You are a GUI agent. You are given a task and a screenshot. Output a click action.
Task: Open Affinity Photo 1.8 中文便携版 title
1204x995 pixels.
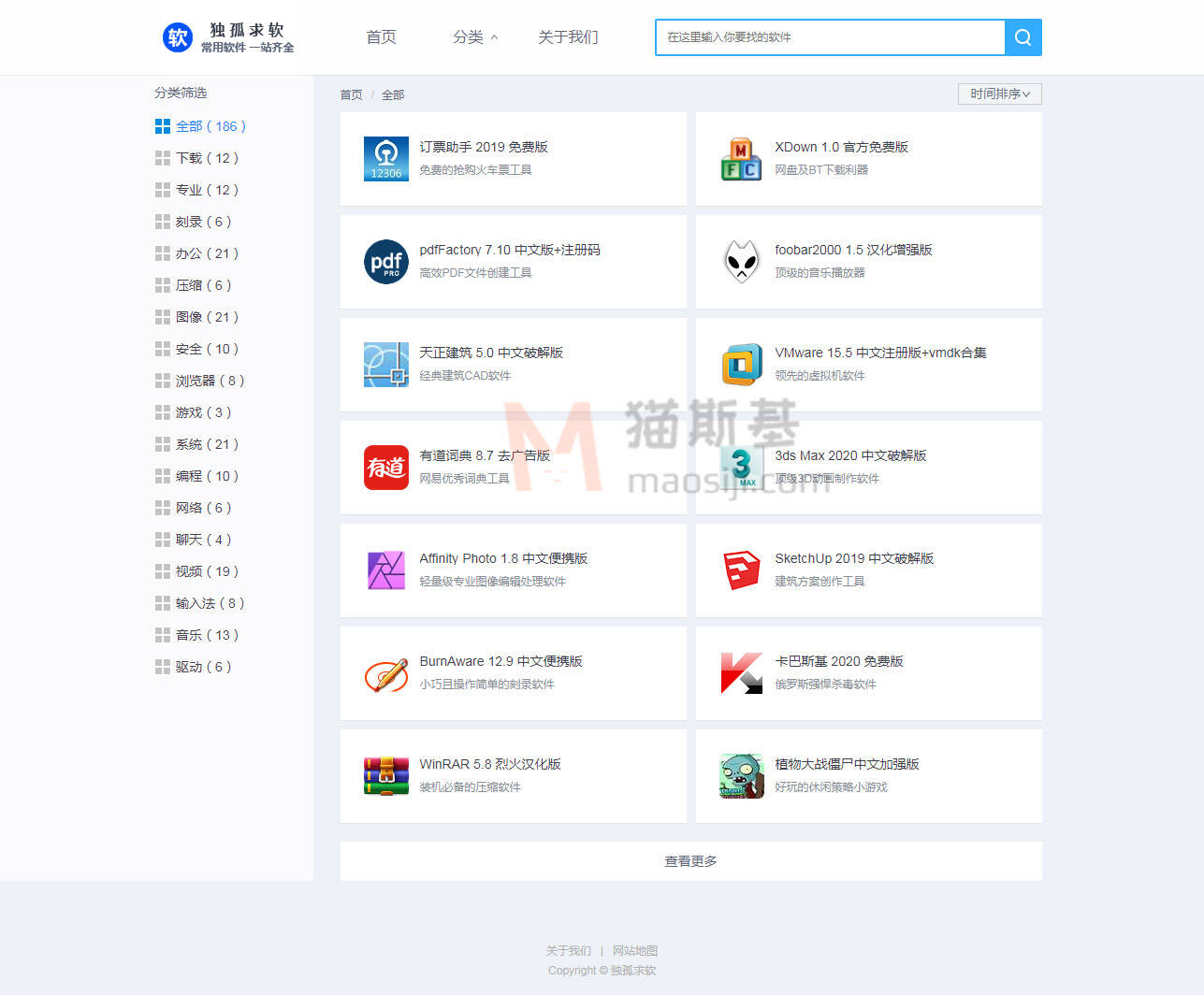point(503,558)
